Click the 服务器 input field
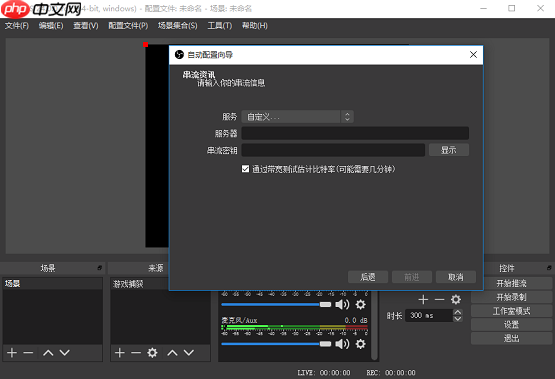This screenshot has width=555, height=379. click(x=355, y=133)
